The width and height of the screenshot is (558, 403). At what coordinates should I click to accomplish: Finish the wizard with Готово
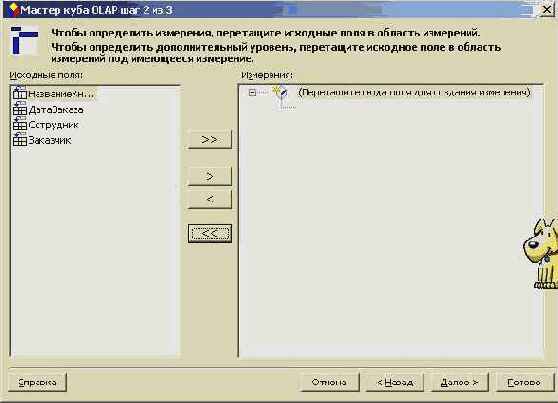pyautogui.click(x=525, y=382)
